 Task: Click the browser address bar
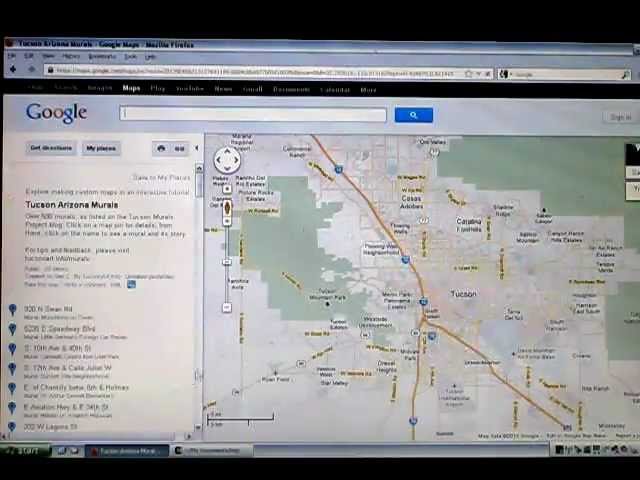pyautogui.click(x=267, y=72)
